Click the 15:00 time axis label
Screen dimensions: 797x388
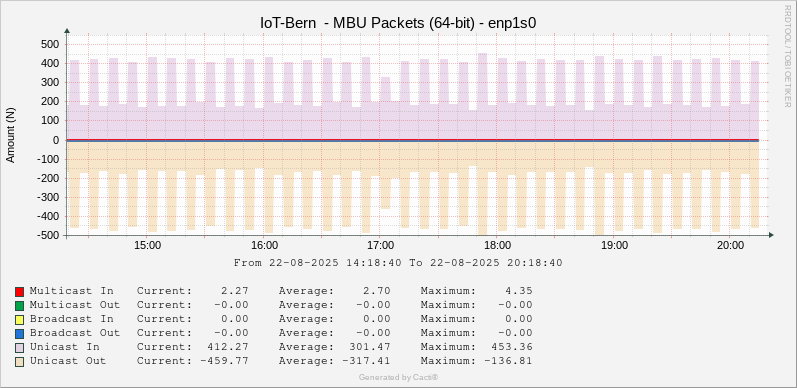click(x=147, y=246)
